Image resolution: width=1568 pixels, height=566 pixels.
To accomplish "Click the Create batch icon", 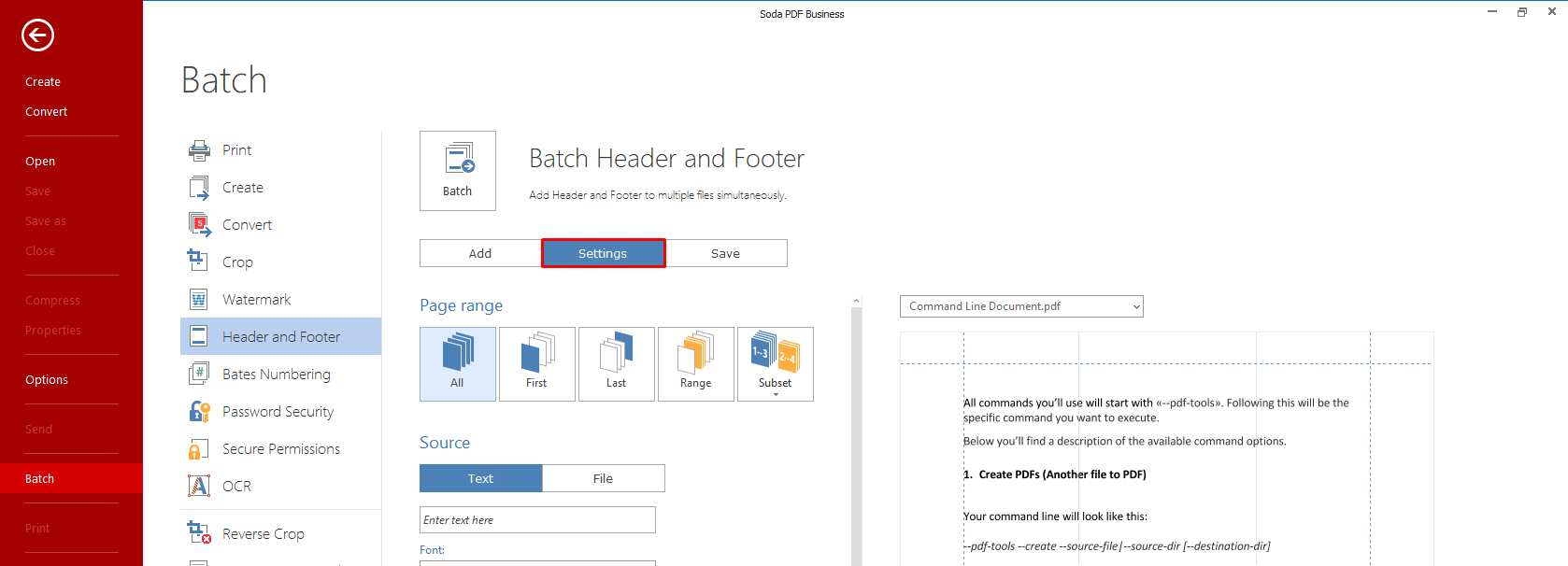I will [x=199, y=188].
